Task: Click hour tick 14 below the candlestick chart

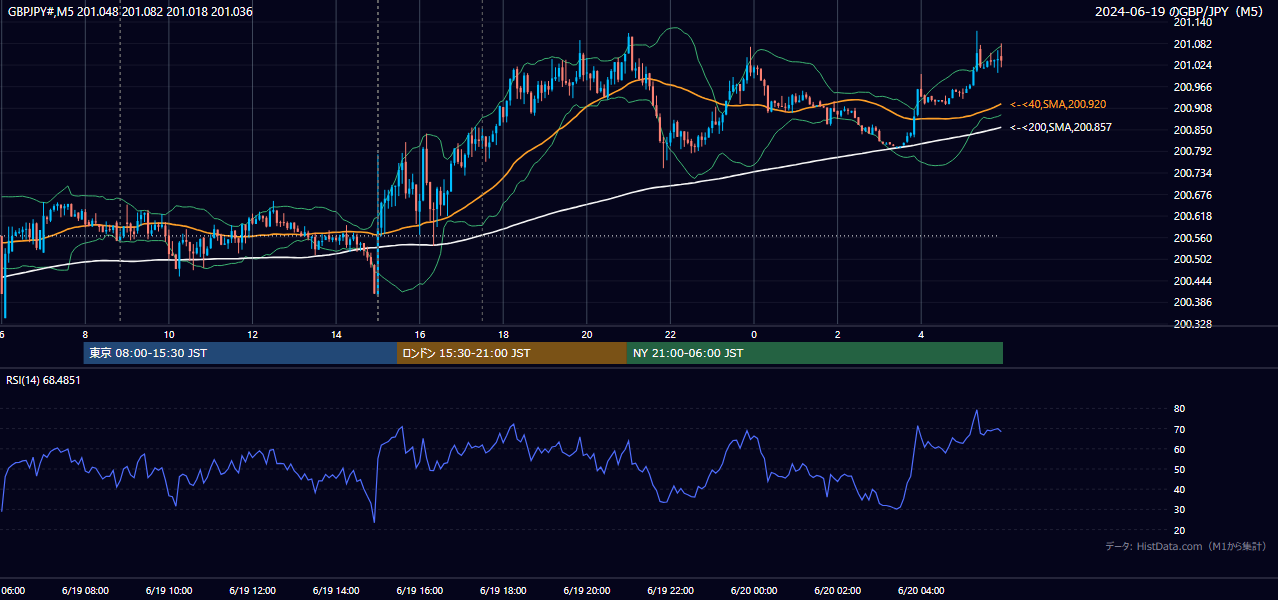Action: [336, 335]
